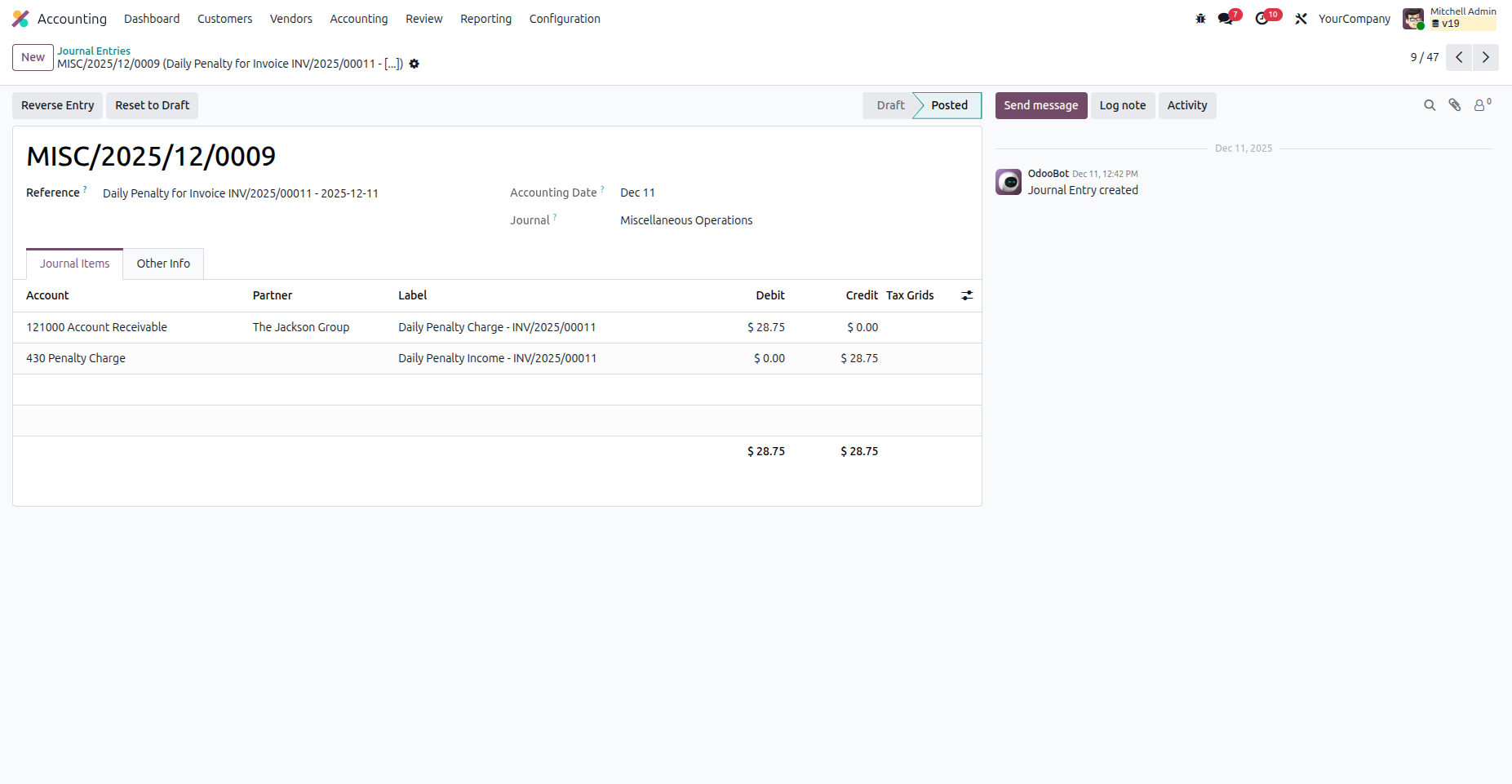1512x784 pixels.
Task: Click 'Daily Penalty Income - INV/2025/00011' label
Action: (x=497, y=358)
